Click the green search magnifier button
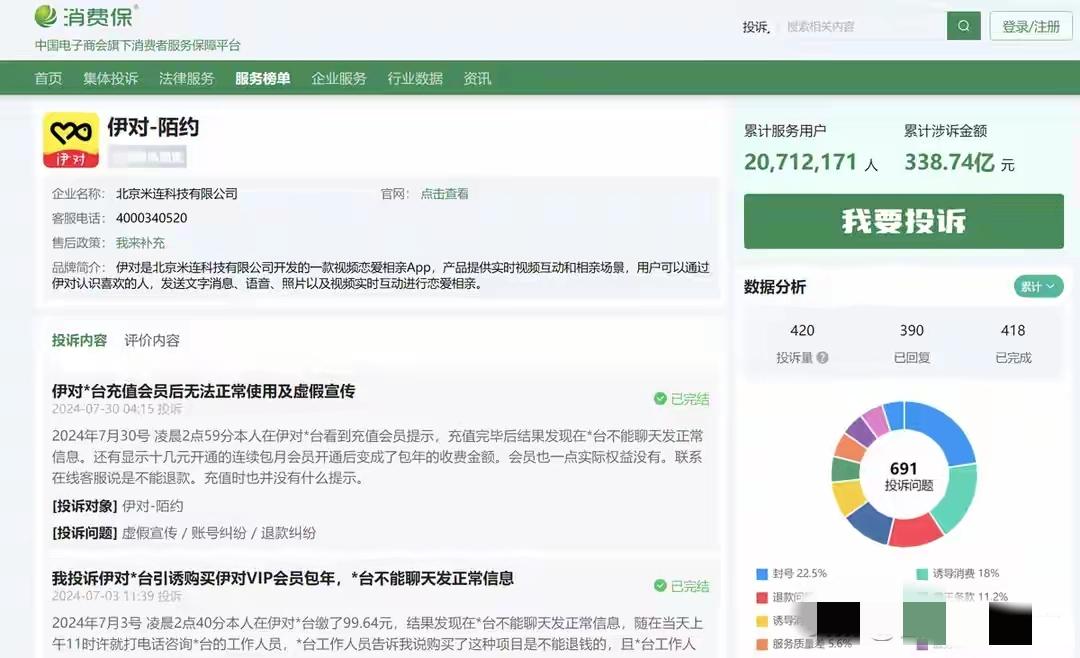Viewport: 1080px width, 658px height. tap(964, 26)
